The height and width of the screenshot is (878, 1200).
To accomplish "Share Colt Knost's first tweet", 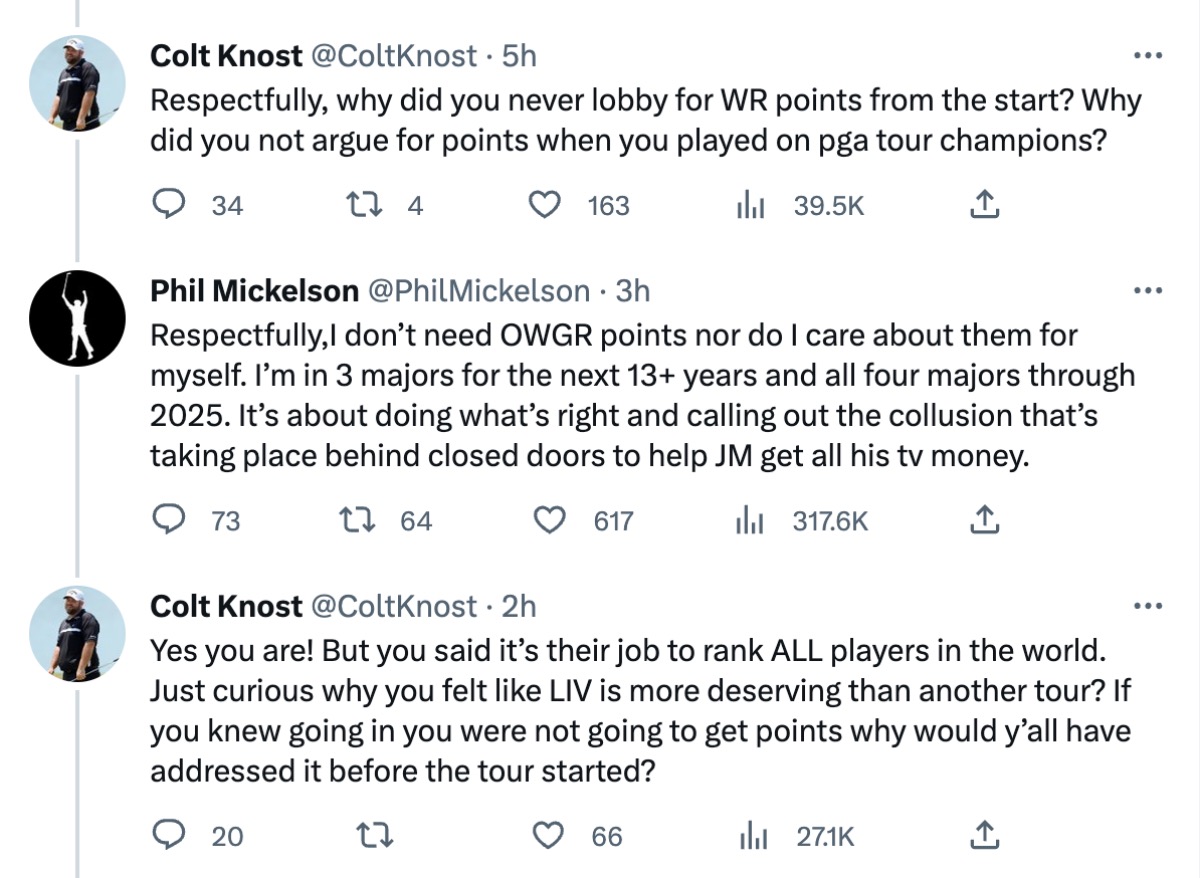I will (x=984, y=205).
